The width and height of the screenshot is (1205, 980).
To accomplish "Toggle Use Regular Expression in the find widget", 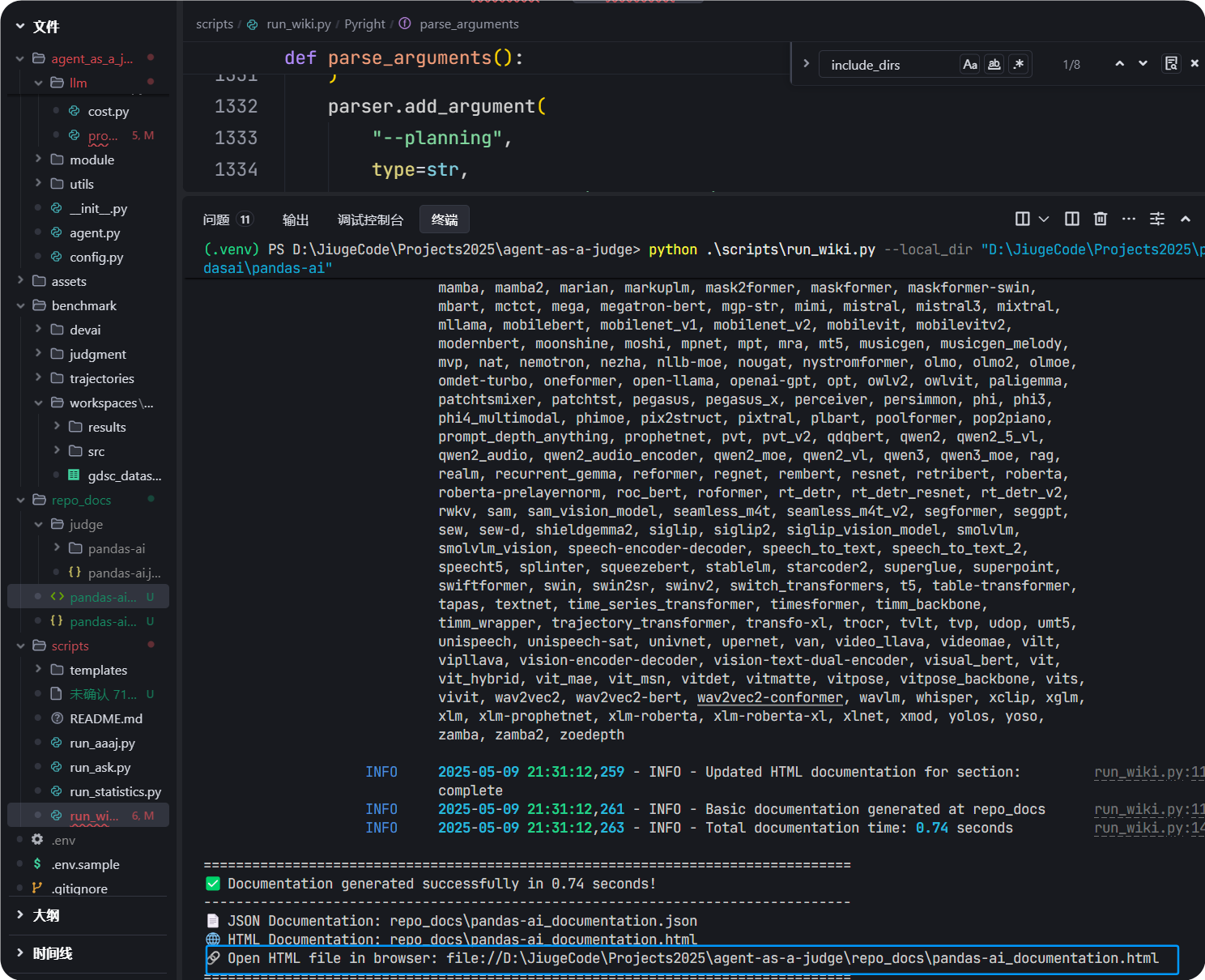I will point(1019,64).
